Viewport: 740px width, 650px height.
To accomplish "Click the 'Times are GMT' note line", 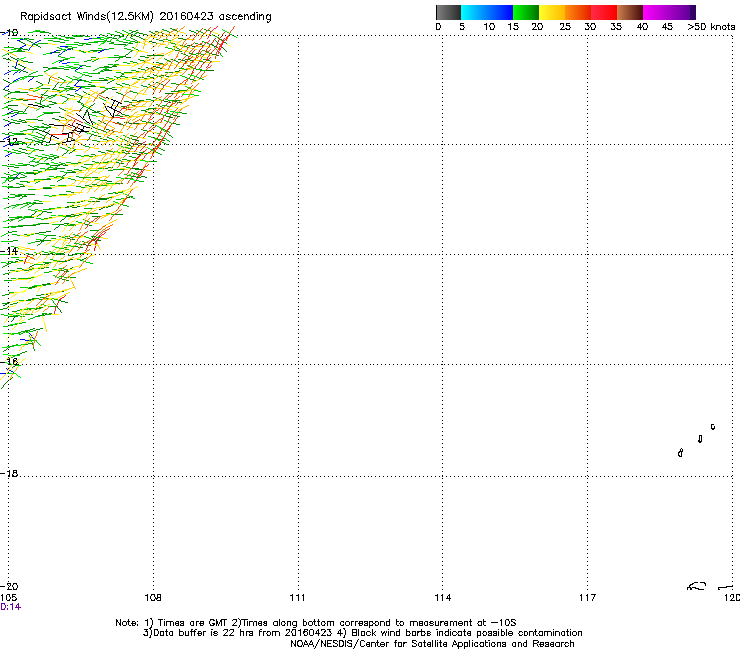I will pos(316,623).
